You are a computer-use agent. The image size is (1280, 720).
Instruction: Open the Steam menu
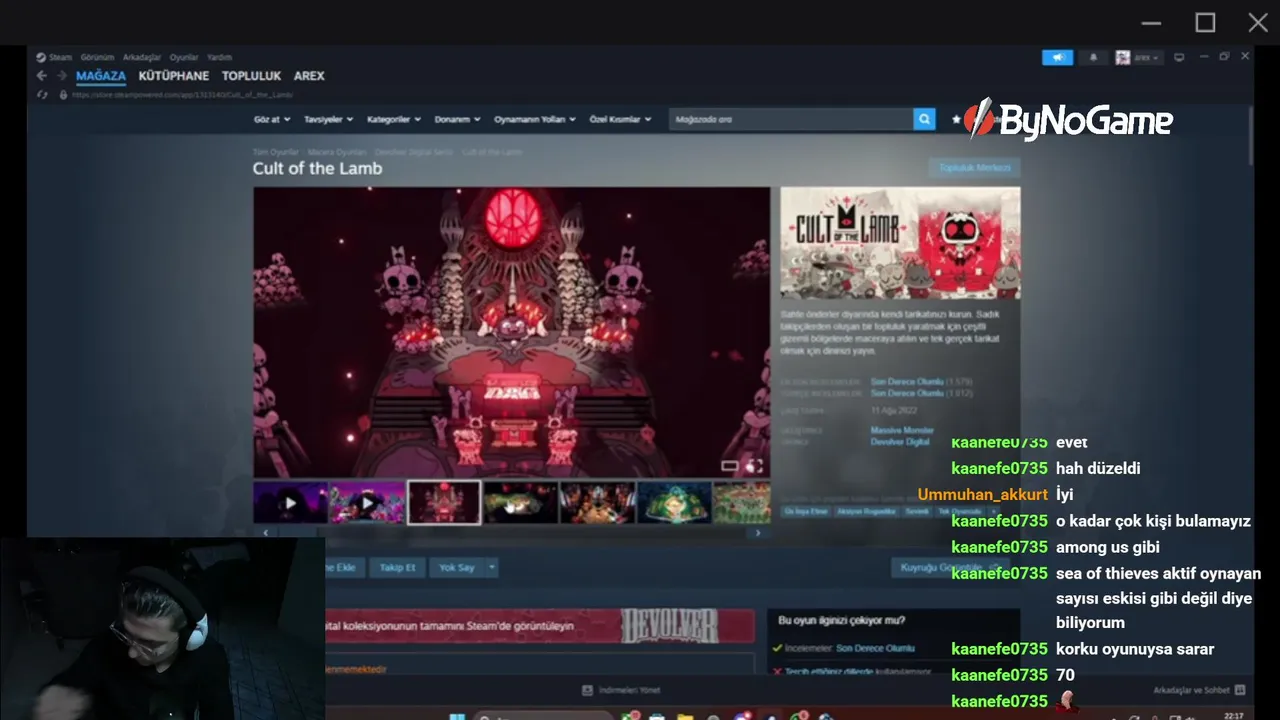pyautogui.click(x=55, y=57)
